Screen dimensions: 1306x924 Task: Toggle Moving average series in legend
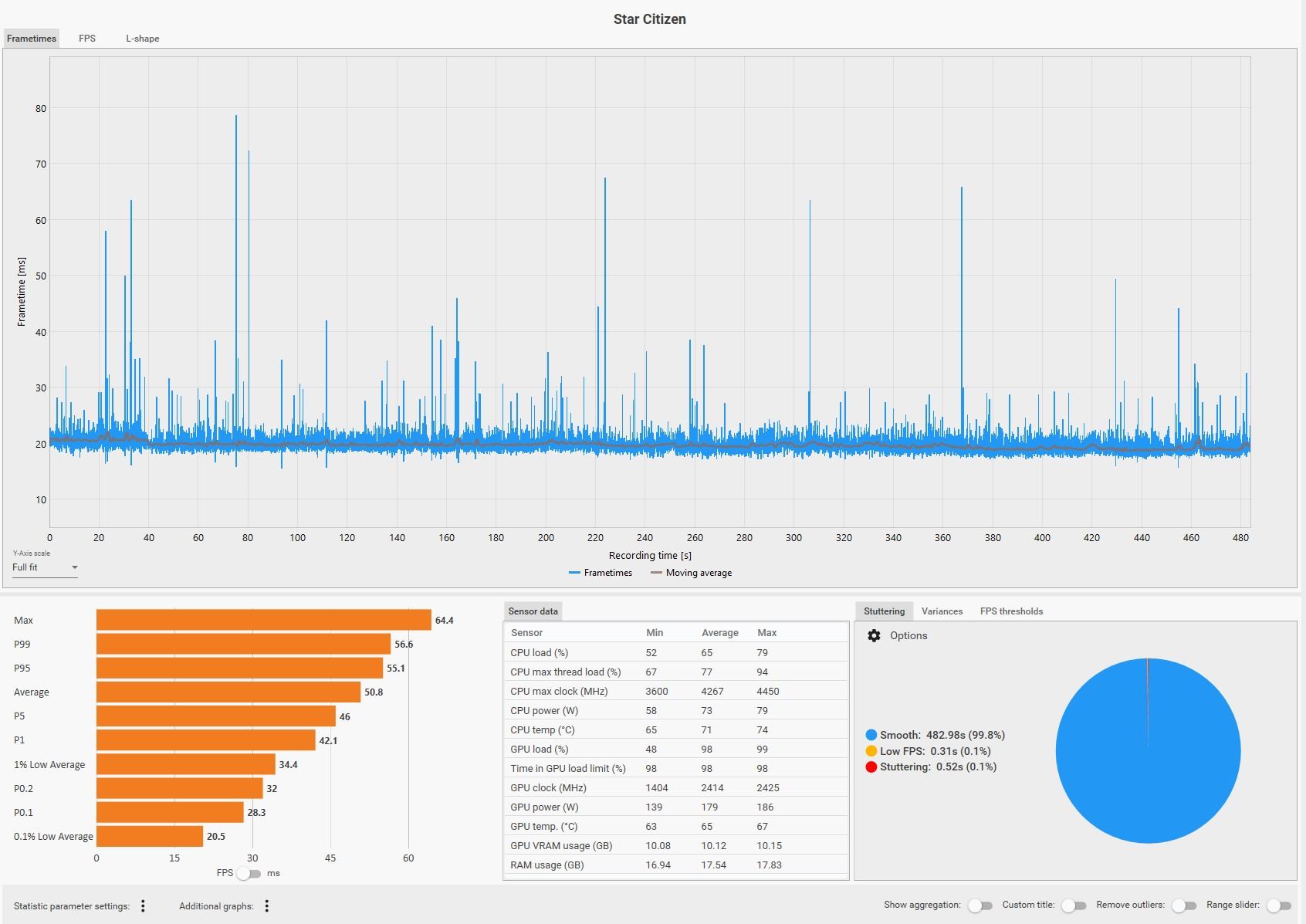tap(691, 573)
